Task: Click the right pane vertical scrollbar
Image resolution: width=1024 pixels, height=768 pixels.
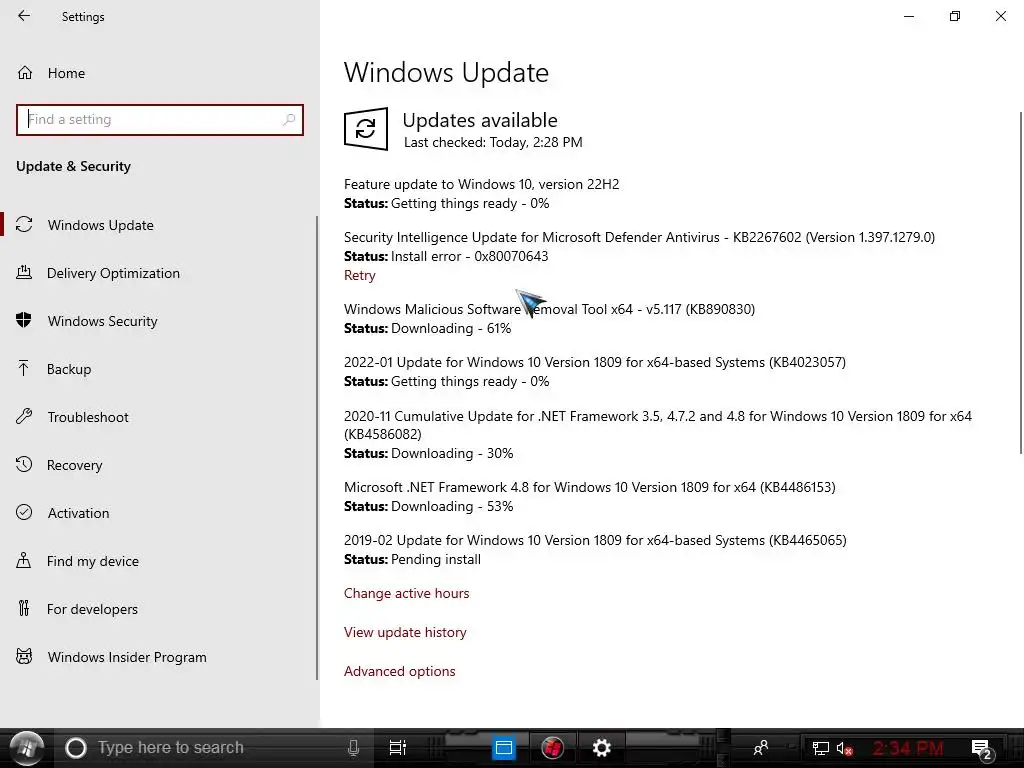Action: (1021, 282)
